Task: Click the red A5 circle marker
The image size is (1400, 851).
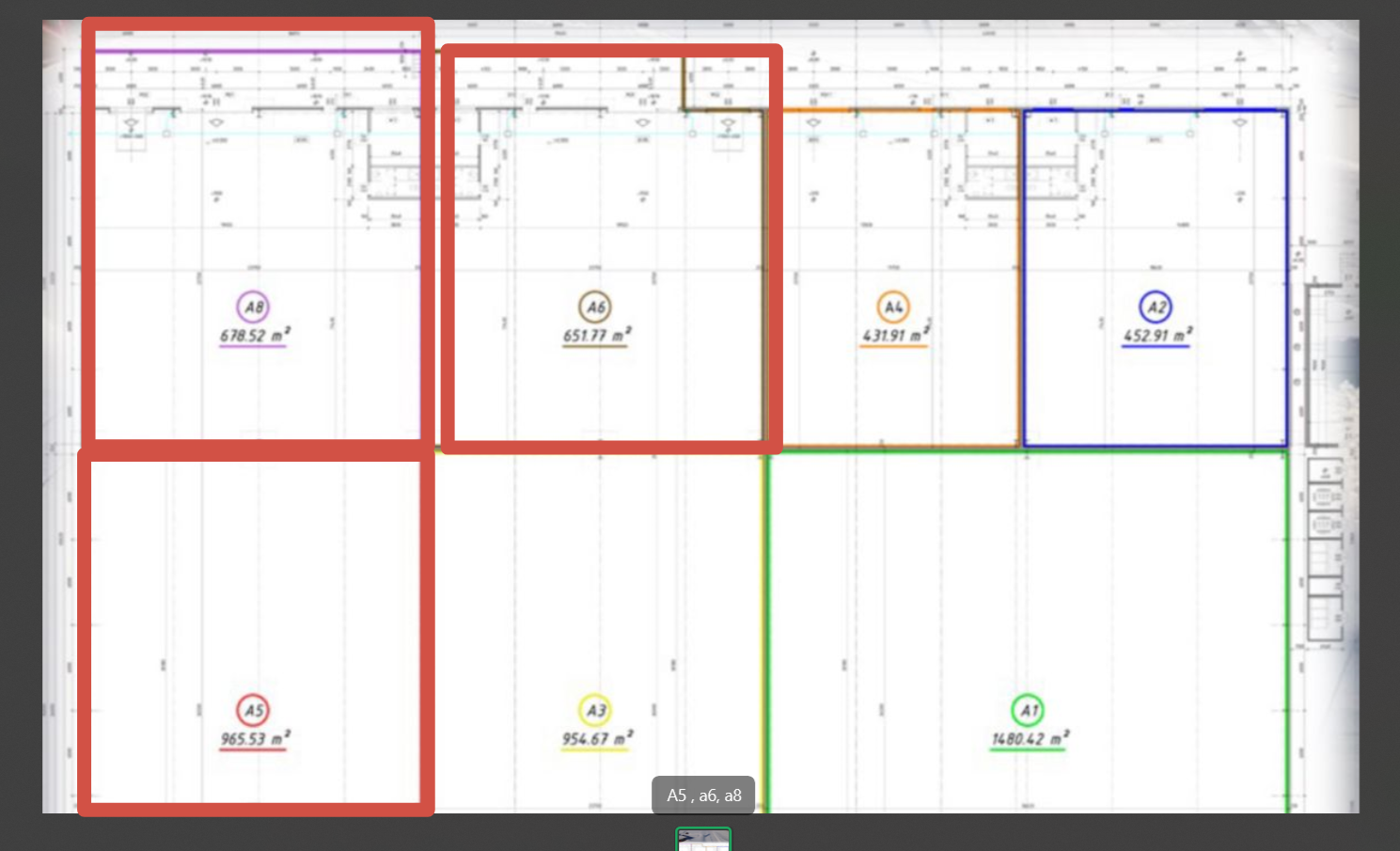Action: [x=253, y=710]
